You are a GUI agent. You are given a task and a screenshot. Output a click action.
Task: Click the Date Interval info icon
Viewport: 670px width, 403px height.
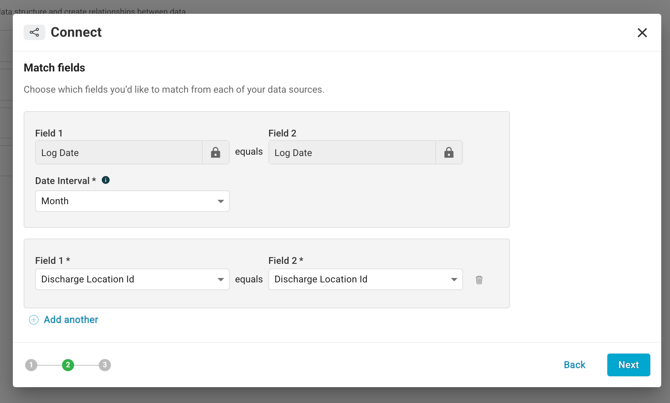(x=106, y=181)
